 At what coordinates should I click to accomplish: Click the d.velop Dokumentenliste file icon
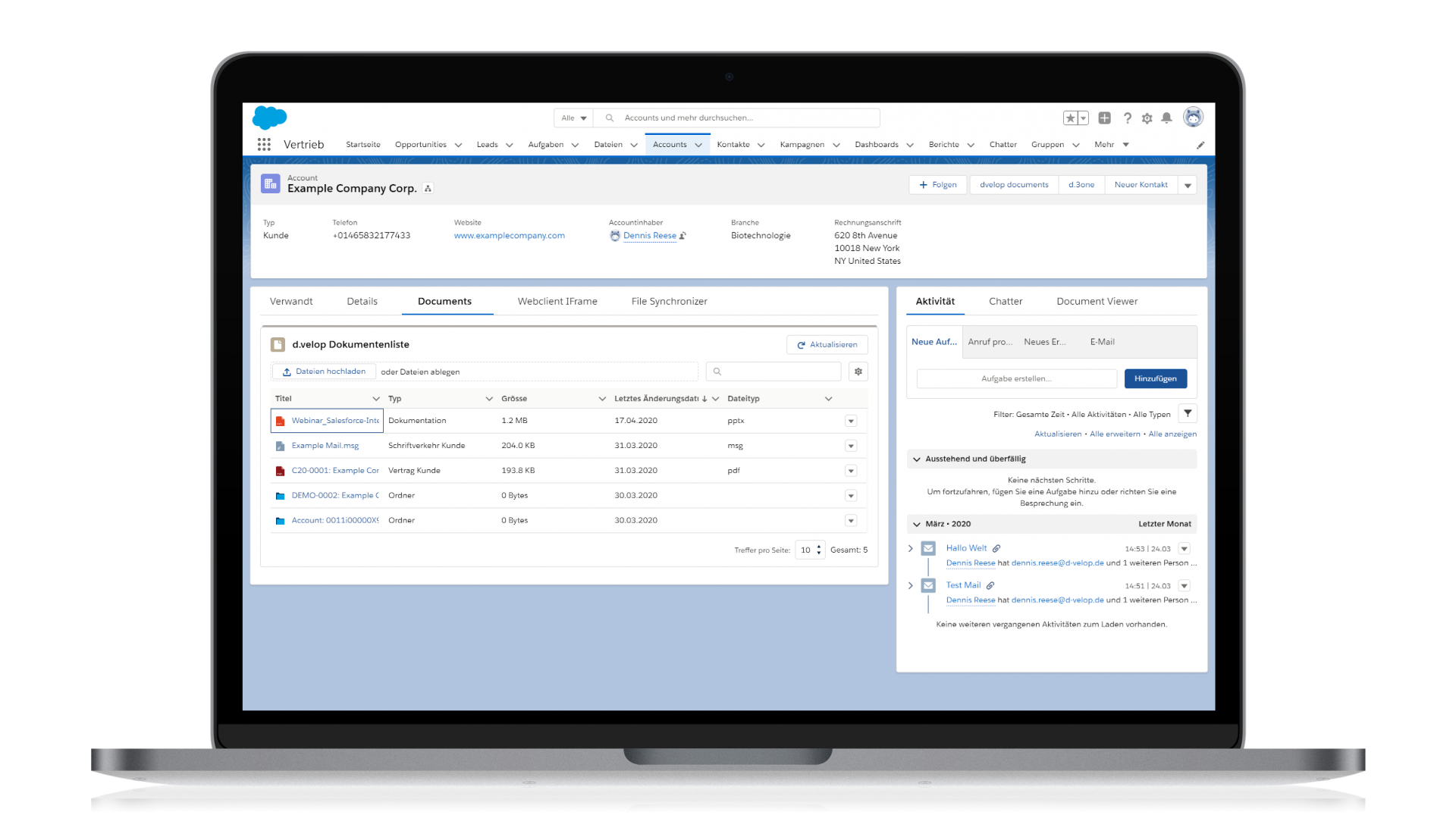[278, 344]
